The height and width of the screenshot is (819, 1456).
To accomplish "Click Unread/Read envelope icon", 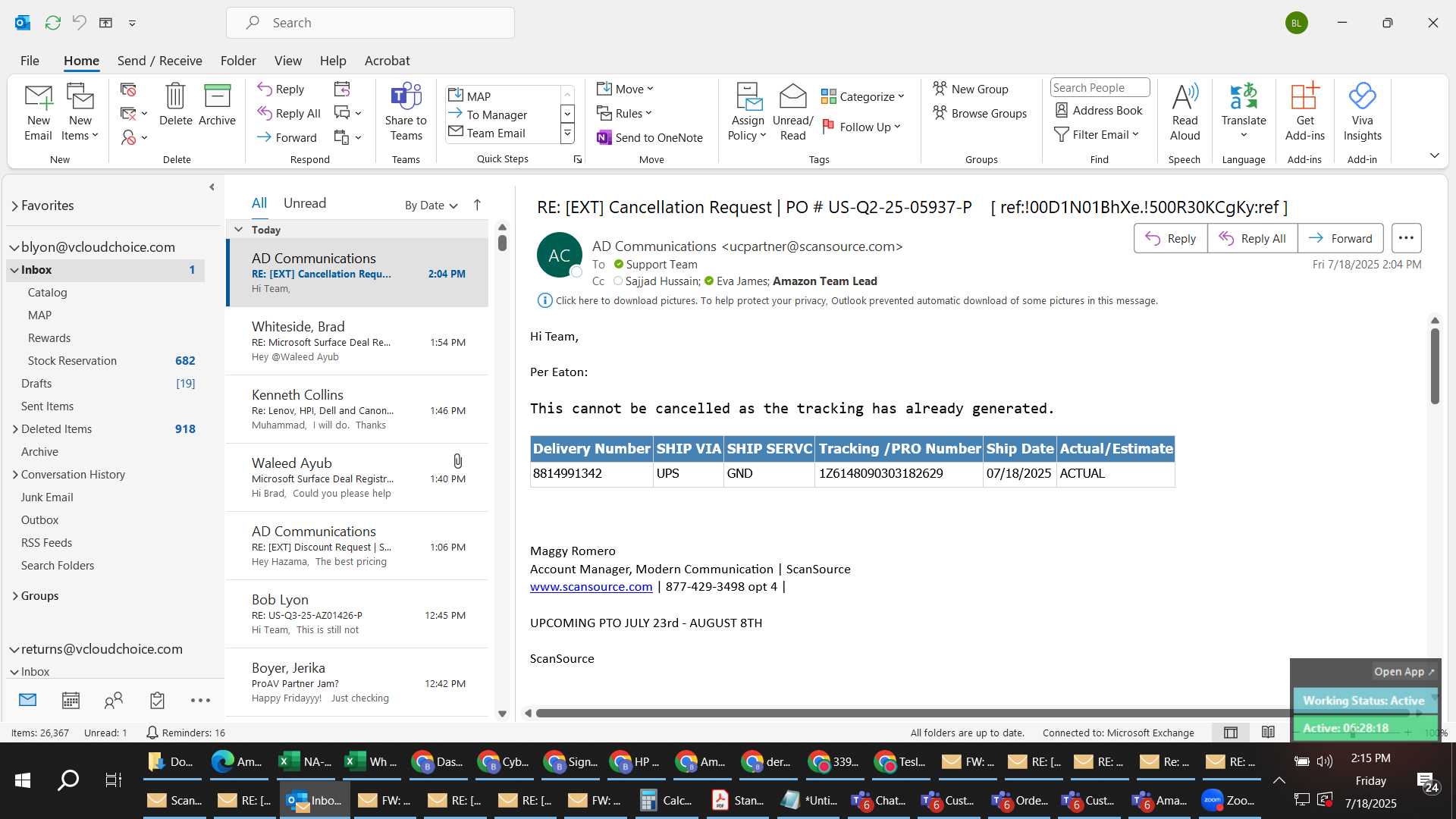I will point(792,112).
